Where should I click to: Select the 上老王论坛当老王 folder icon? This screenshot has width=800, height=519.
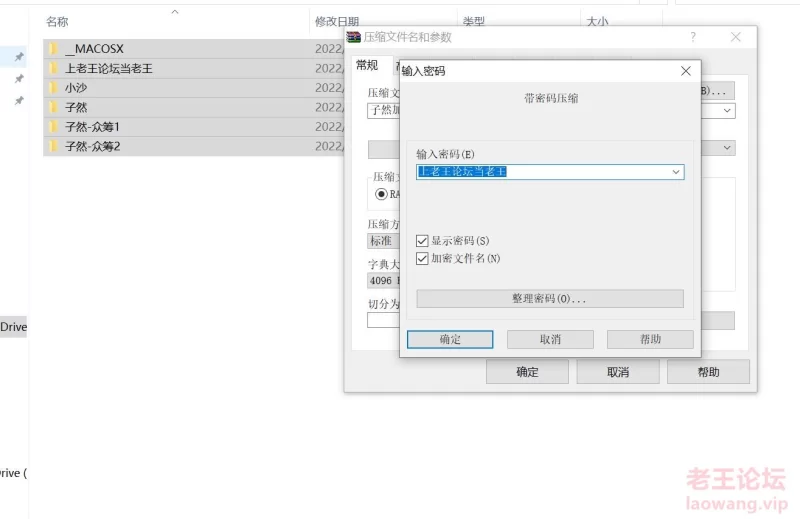click(54, 68)
